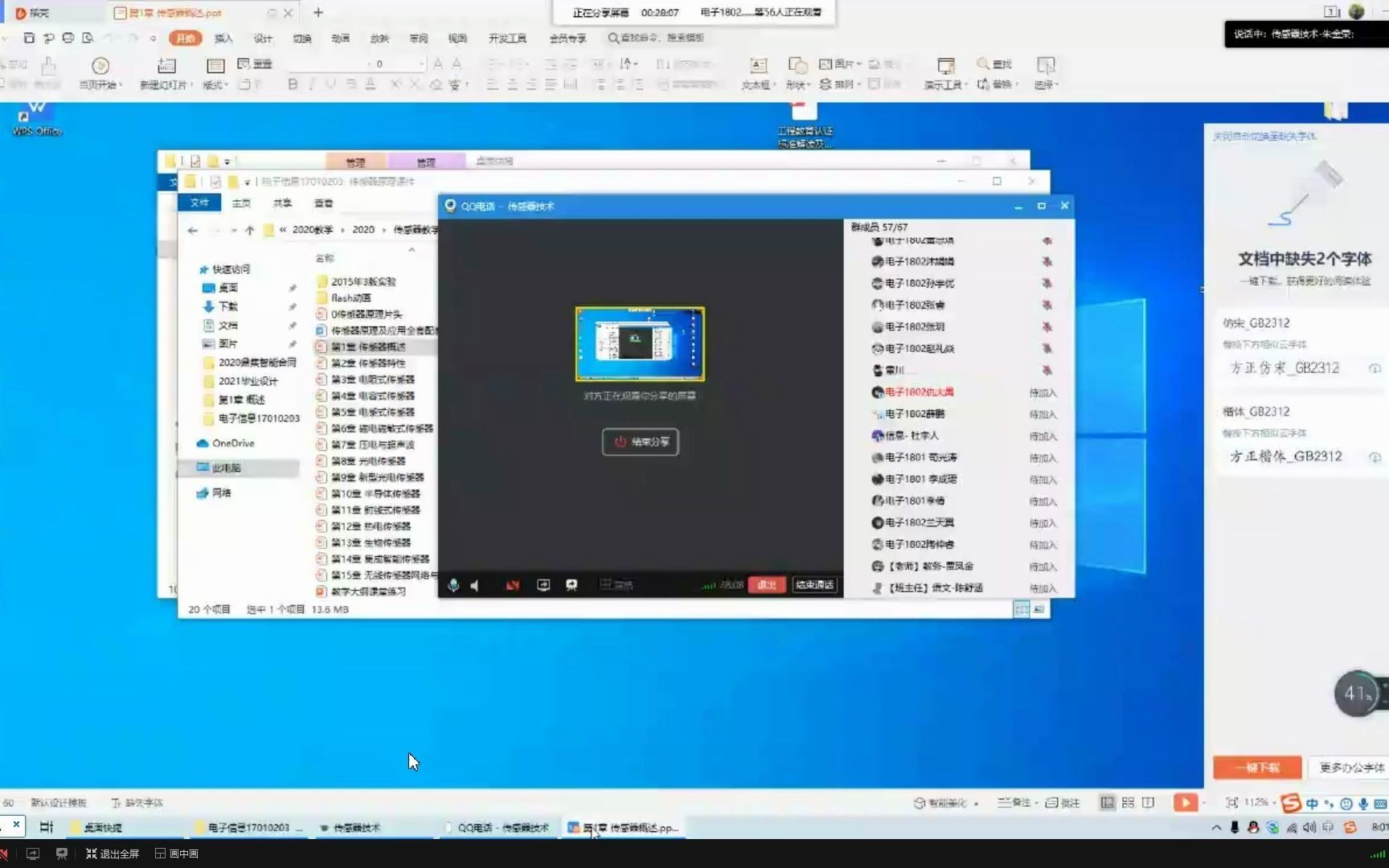Click the 当页开始 play icon
This screenshot has height=868, width=1389.
point(100,66)
